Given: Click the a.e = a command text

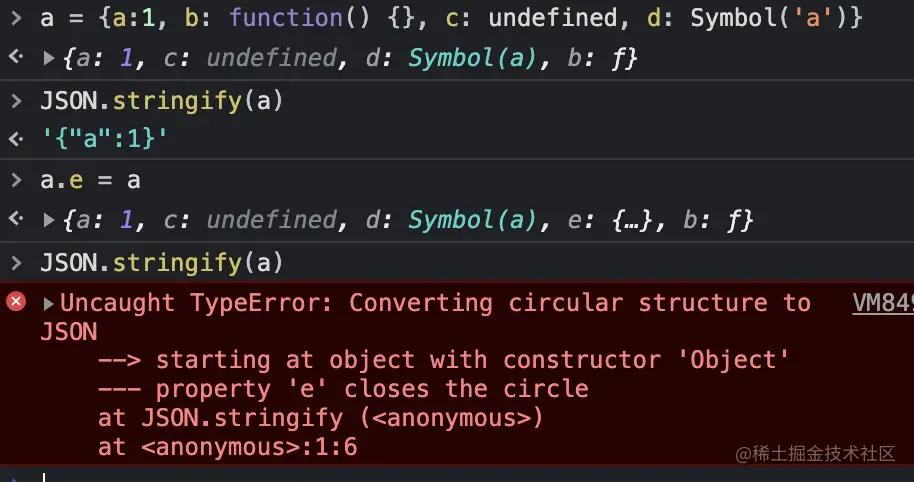Looking at the screenshot, I should tap(90, 180).
